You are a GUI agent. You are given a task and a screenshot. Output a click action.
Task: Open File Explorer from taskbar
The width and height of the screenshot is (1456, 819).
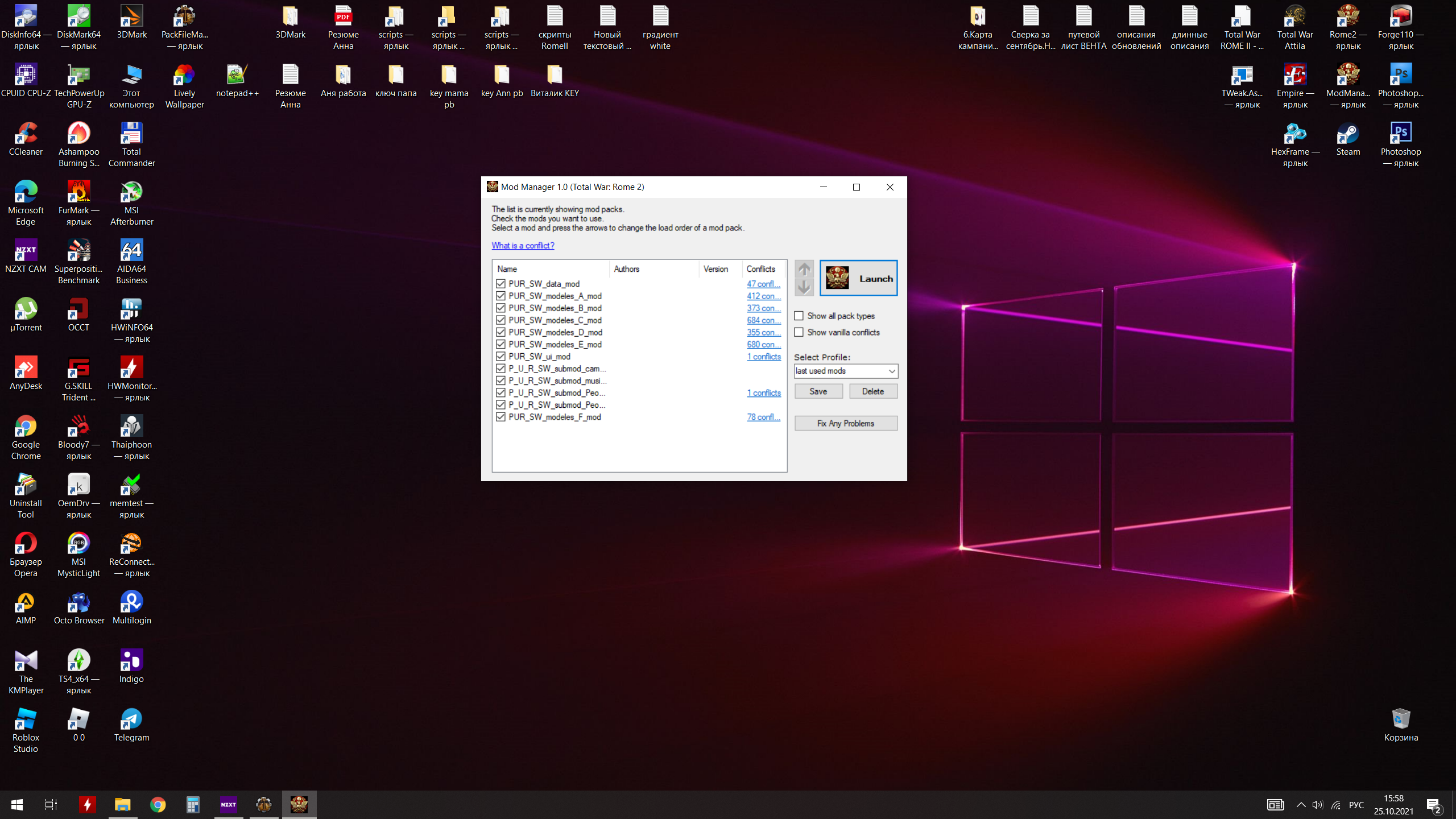click(x=123, y=804)
